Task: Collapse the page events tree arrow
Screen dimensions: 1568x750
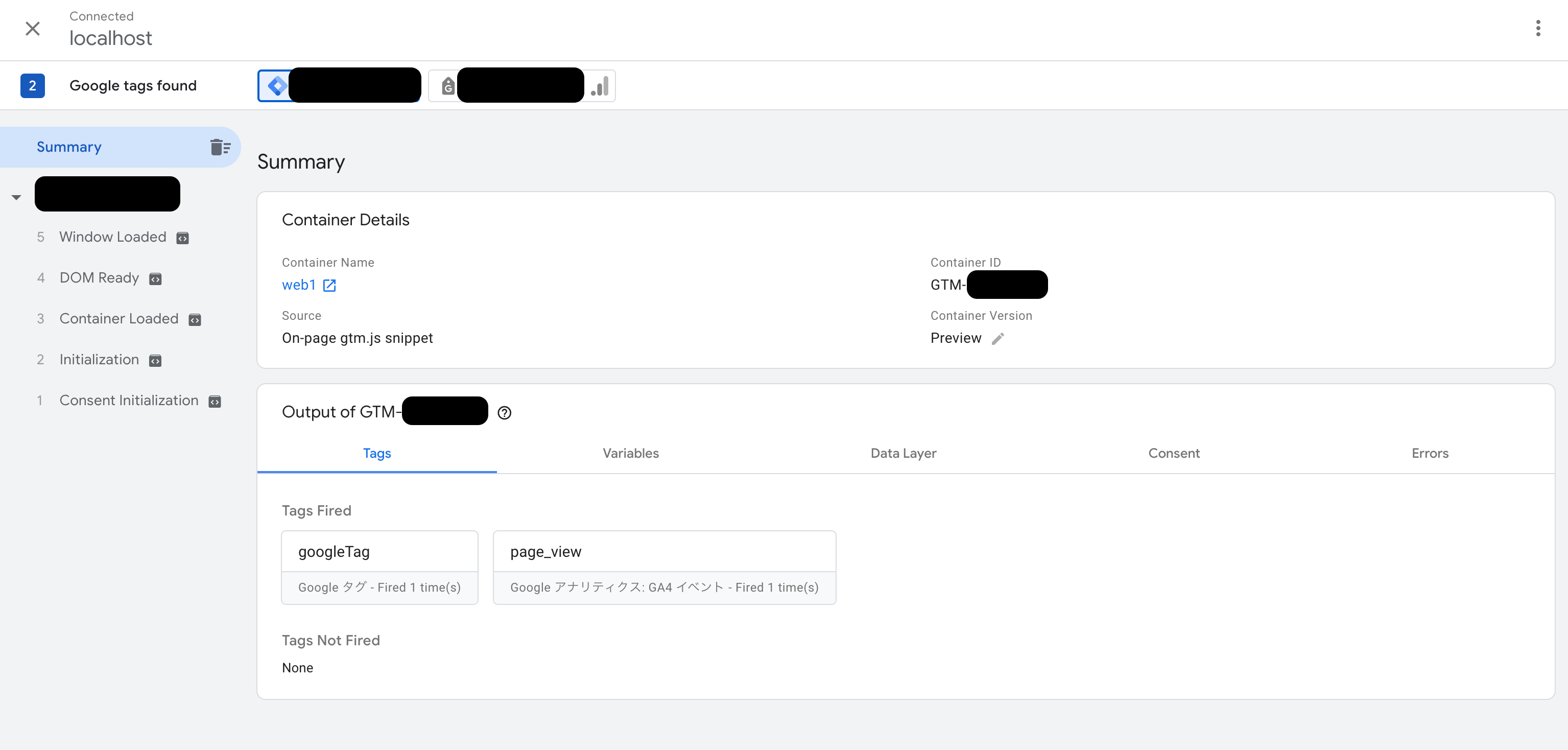Action: click(x=16, y=197)
